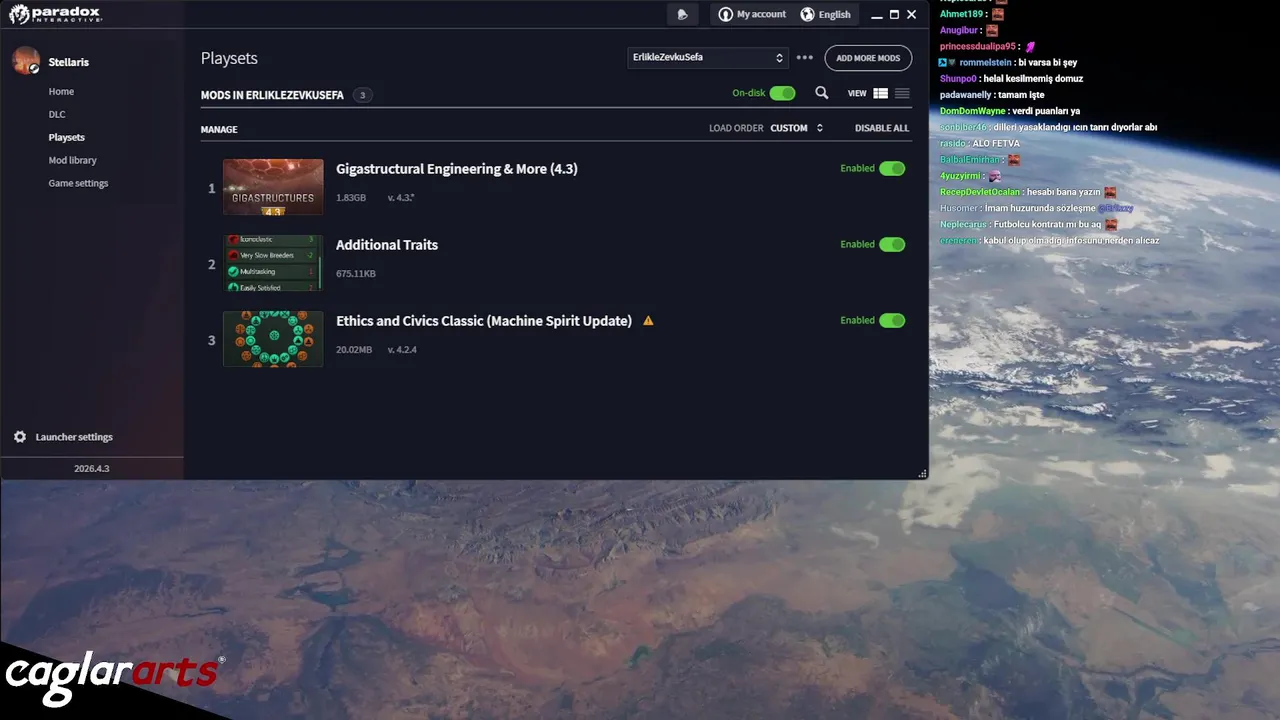Change language from English
The image size is (1280, 720).
[x=825, y=14]
